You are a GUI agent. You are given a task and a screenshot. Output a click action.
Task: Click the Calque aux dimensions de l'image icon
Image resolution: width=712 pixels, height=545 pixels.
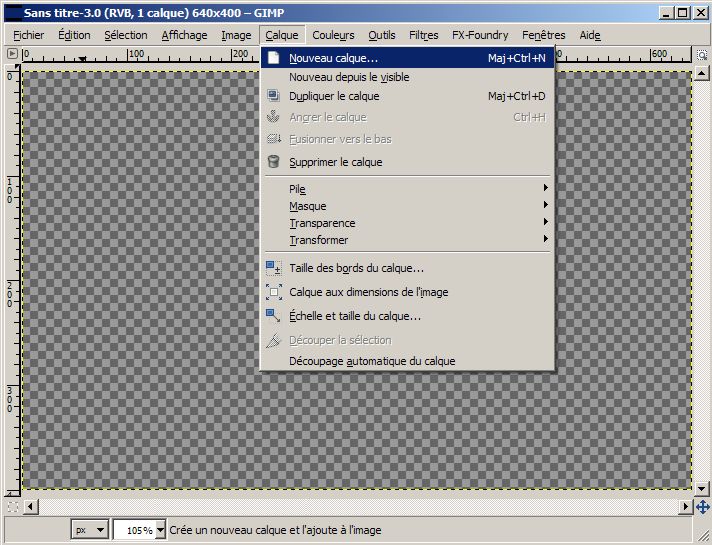click(273, 292)
